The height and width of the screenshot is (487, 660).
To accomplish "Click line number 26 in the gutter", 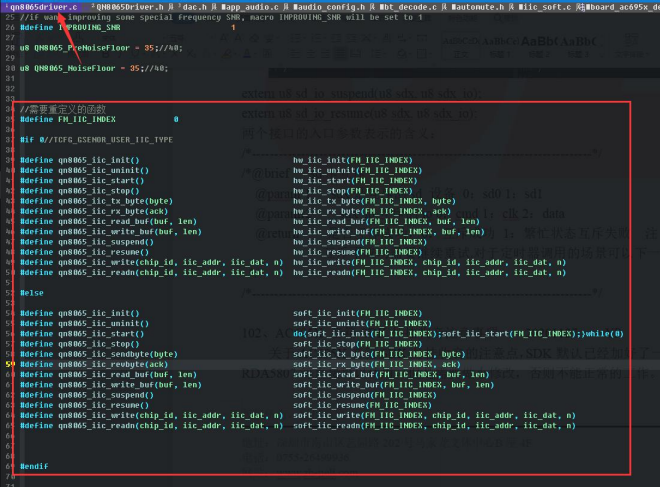I will pos(10,27).
